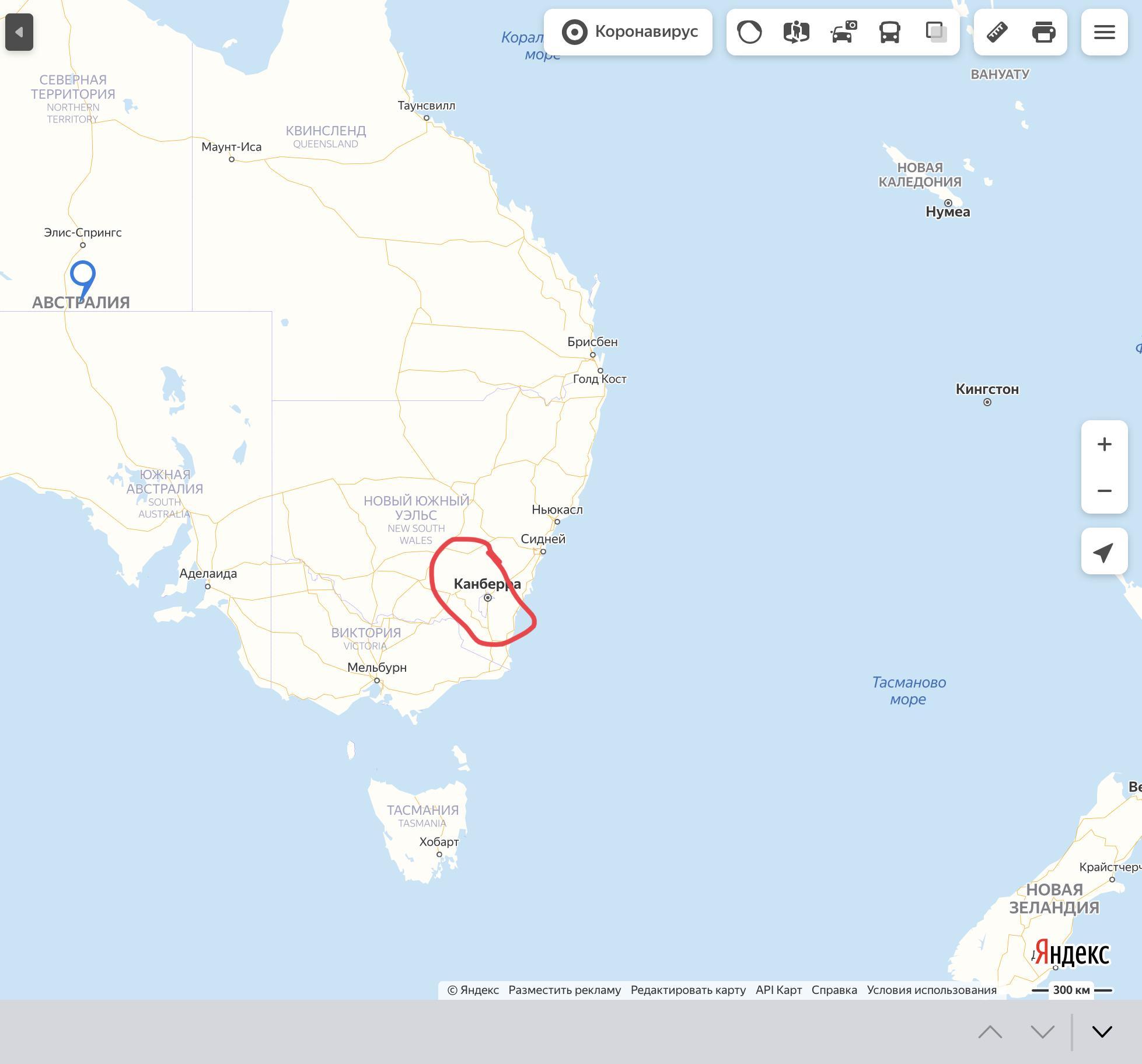
Task: Expand the collapsed left sidebar panel
Action: (x=19, y=32)
